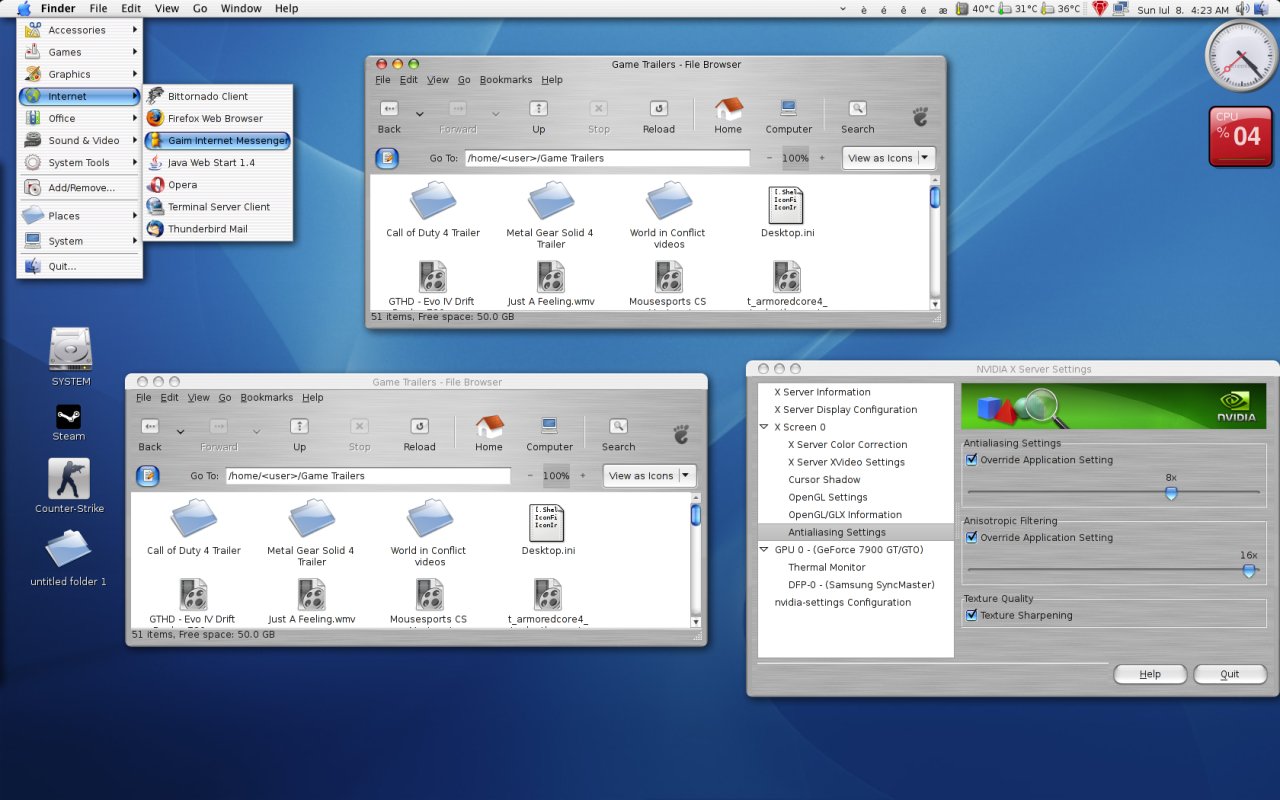1280x800 pixels.
Task: Open the Graphics menu category
Action: (80, 74)
